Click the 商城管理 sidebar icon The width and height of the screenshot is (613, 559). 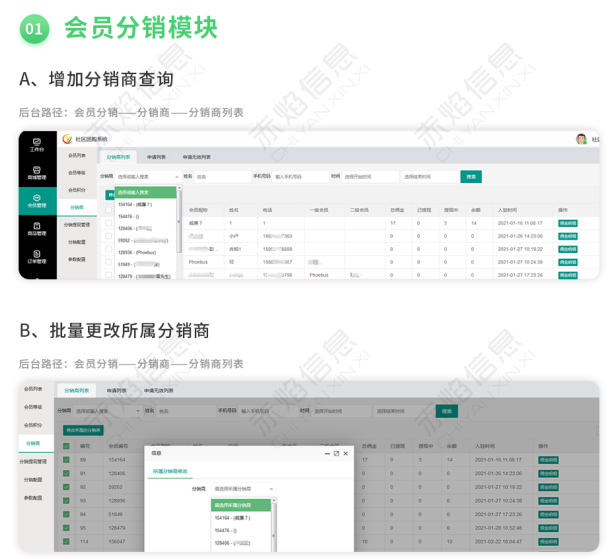pyautogui.click(x=36, y=174)
